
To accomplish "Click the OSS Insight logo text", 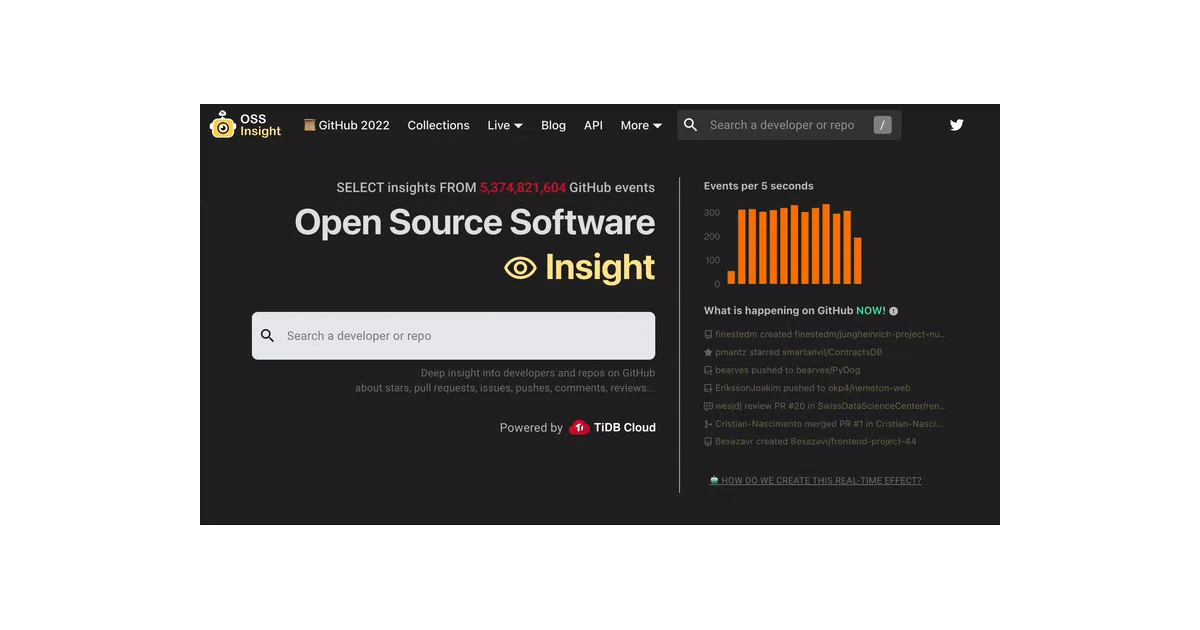I will pos(260,125).
